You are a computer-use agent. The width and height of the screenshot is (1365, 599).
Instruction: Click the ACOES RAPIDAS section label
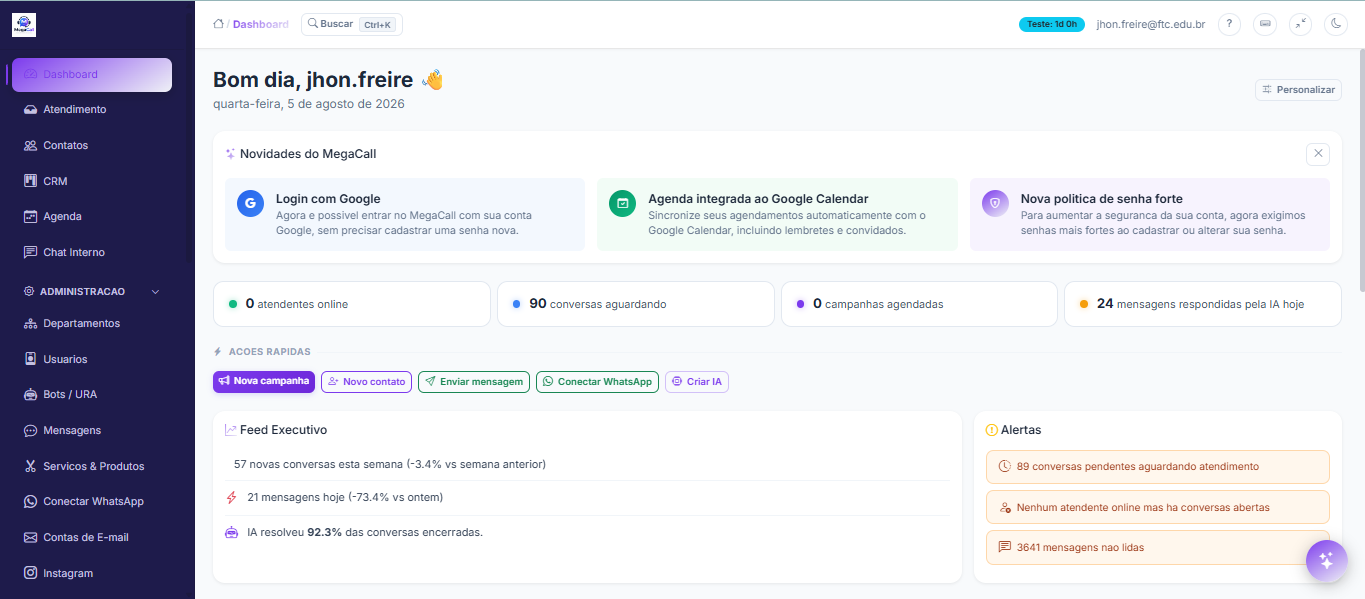click(269, 352)
